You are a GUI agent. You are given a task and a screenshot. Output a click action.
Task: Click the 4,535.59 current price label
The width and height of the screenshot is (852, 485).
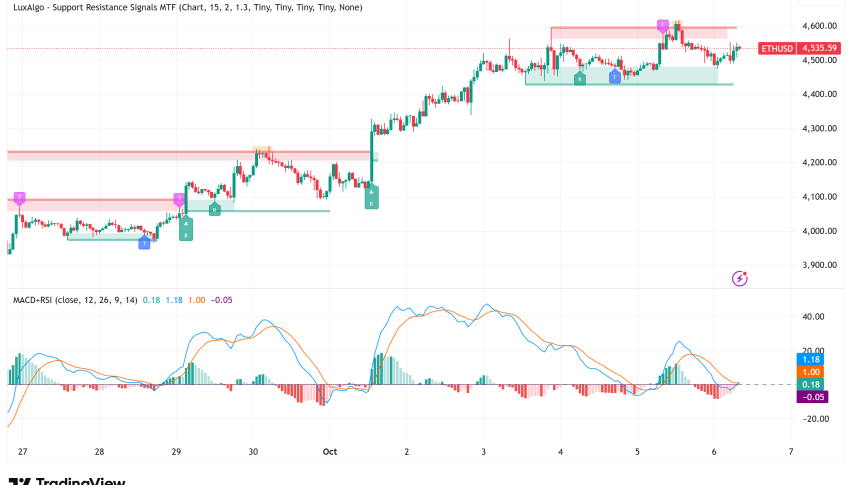[824, 48]
